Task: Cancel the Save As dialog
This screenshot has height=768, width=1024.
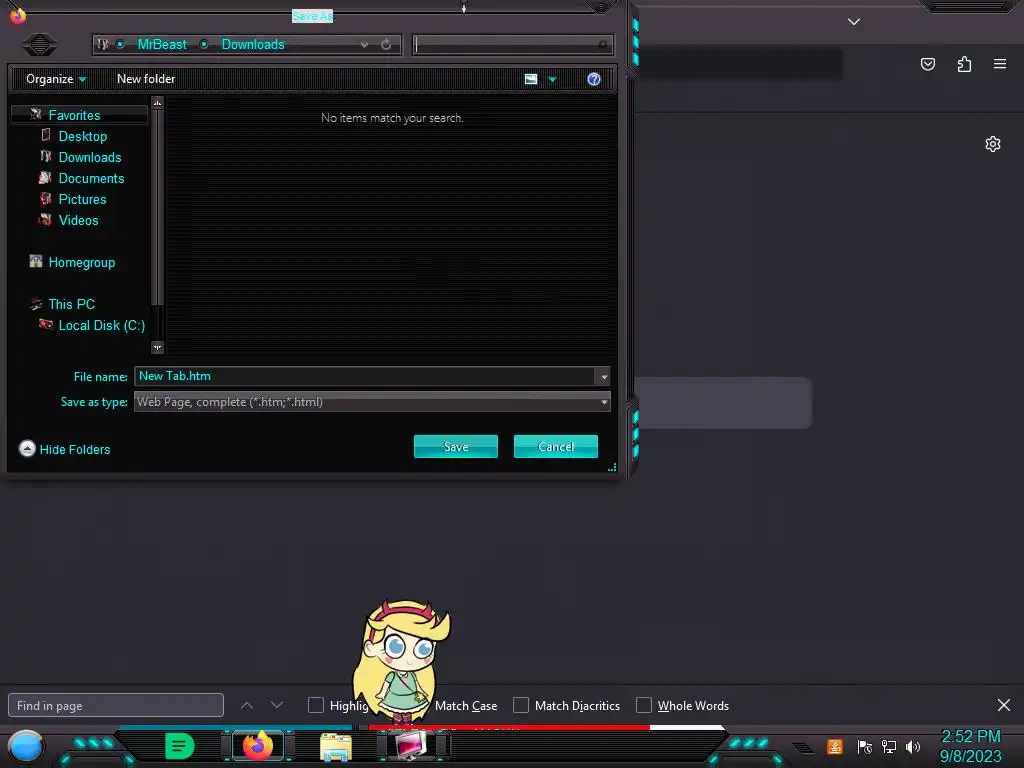Action: click(556, 447)
